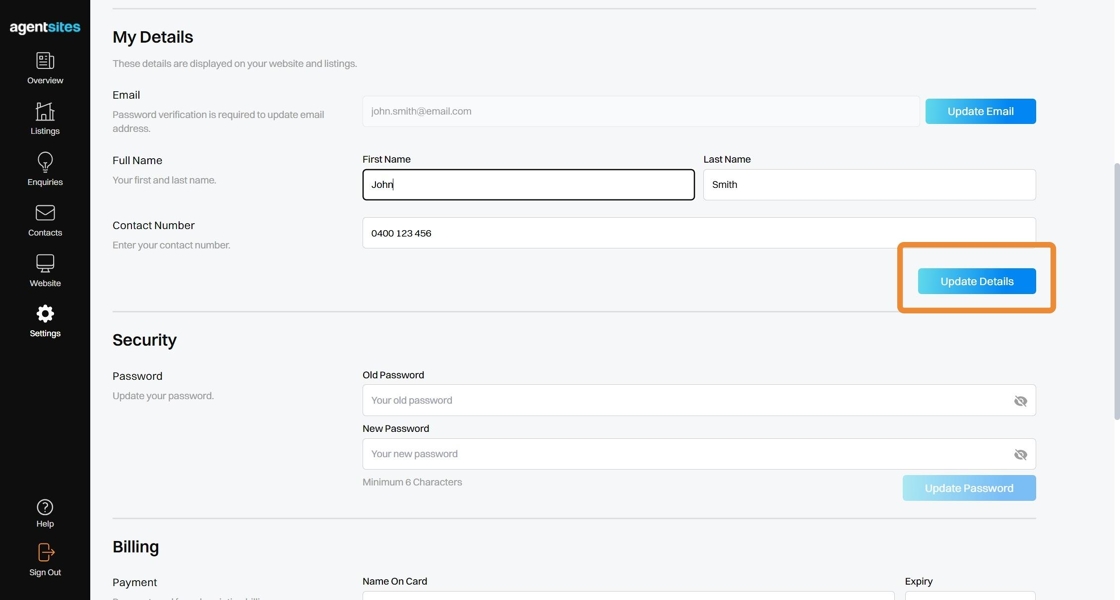Select the New Password input field

tap(685, 454)
